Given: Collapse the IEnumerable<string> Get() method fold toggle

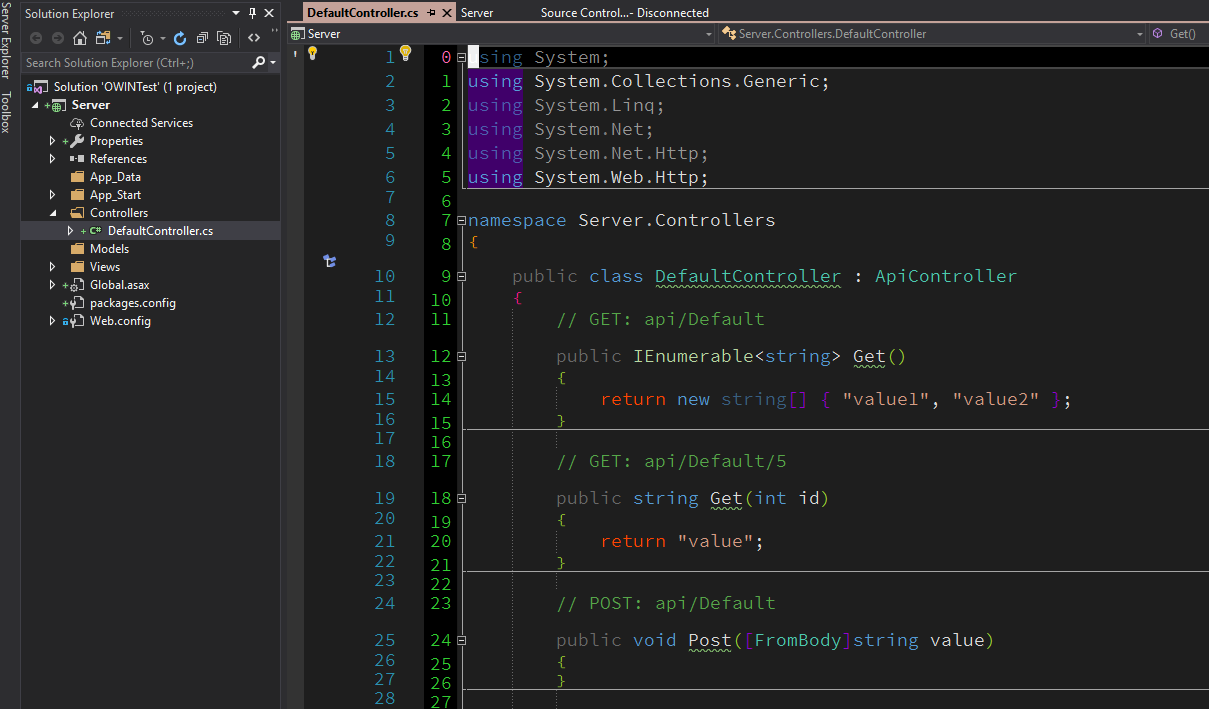Looking at the screenshot, I should (461, 356).
